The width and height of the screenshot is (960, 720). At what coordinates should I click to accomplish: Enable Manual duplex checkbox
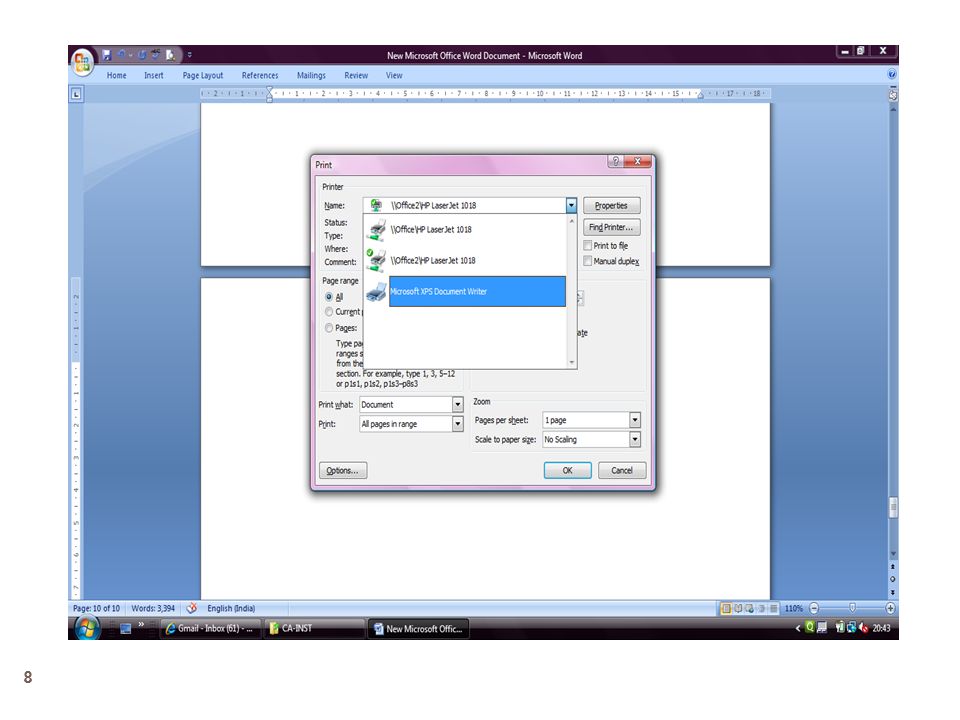588,261
